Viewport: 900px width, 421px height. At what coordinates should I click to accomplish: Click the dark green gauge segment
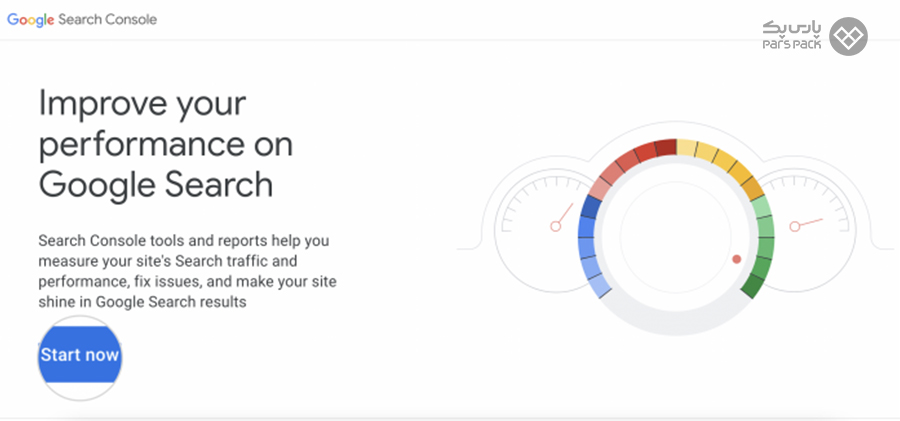[x=754, y=285]
